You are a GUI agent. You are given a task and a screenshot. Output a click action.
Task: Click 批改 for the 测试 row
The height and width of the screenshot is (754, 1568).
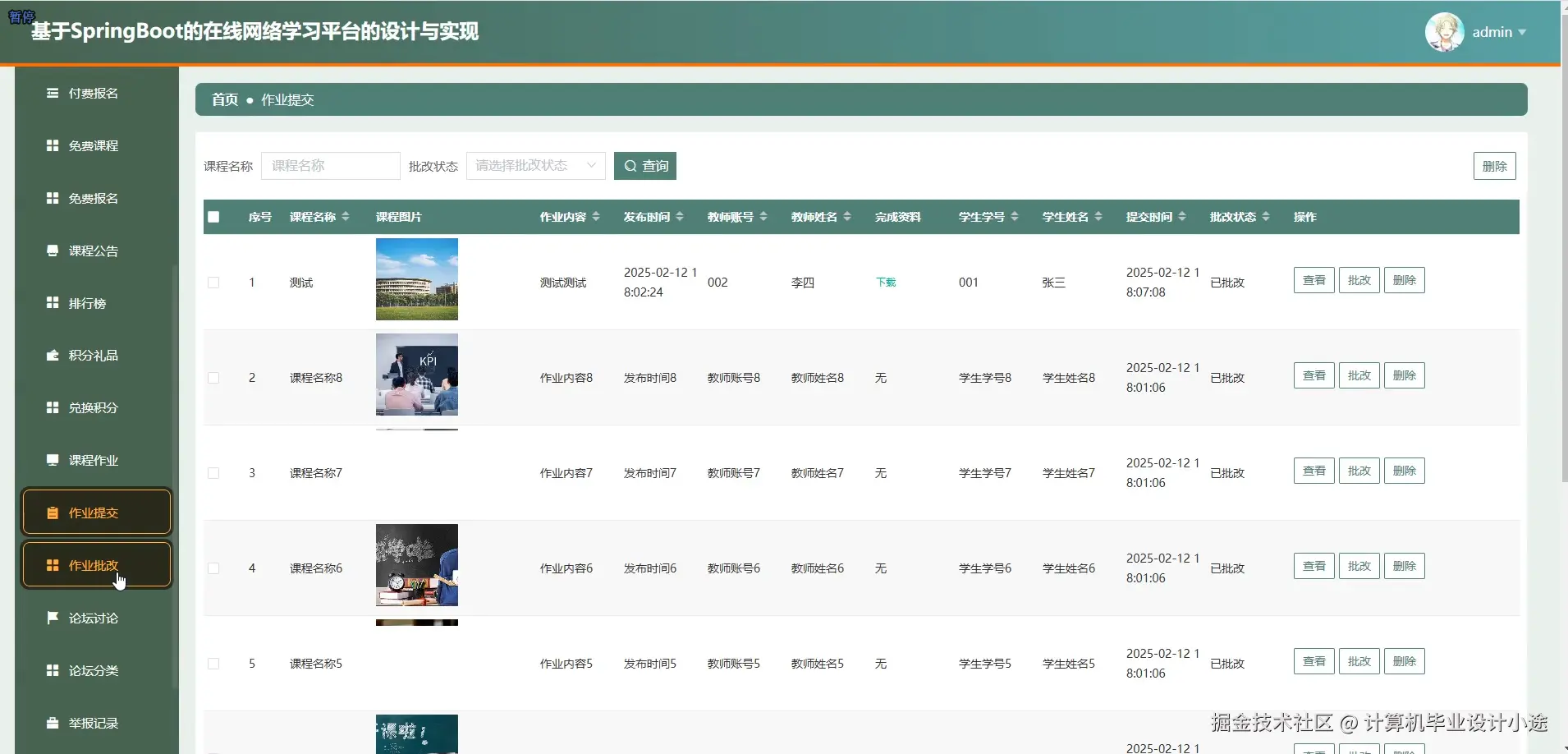(x=1359, y=280)
